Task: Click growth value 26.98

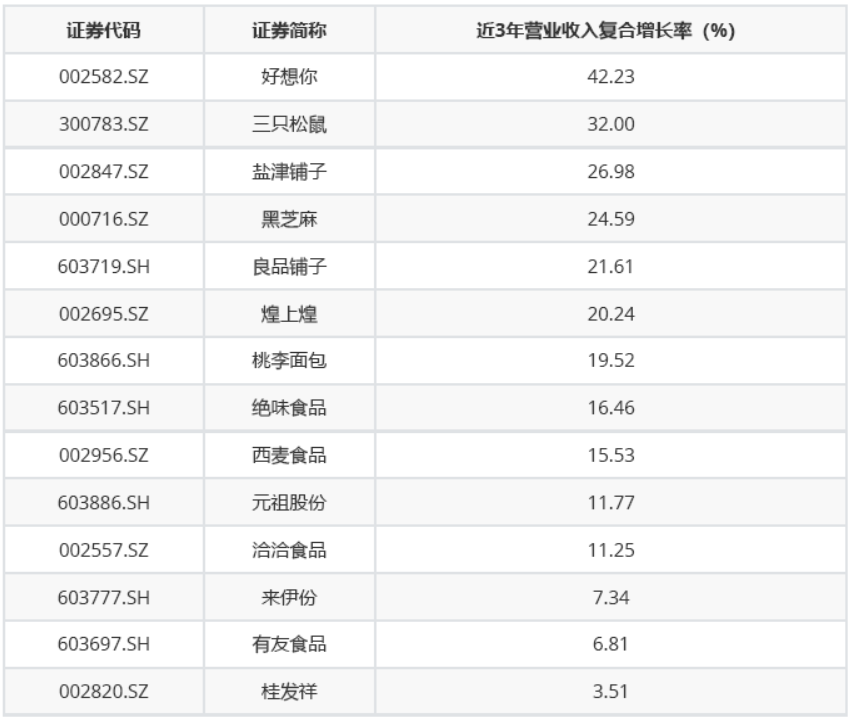Action: point(611,172)
